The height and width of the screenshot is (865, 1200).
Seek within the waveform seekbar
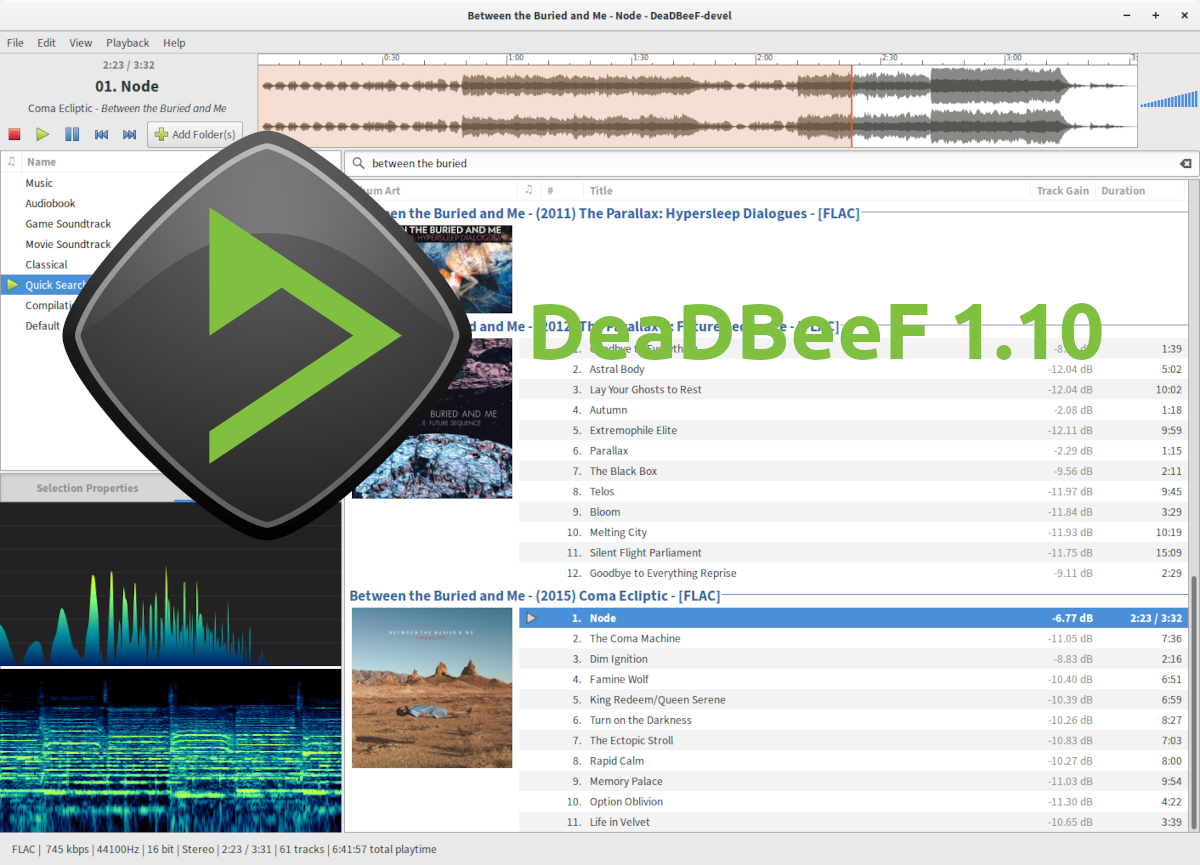click(700, 95)
